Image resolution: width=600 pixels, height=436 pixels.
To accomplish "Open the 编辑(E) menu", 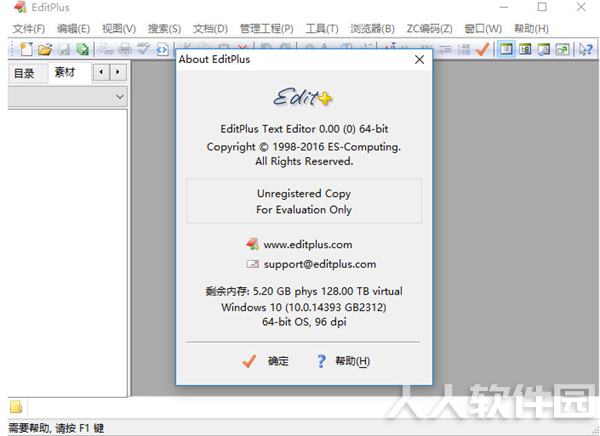I will click(x=73, y=29).
